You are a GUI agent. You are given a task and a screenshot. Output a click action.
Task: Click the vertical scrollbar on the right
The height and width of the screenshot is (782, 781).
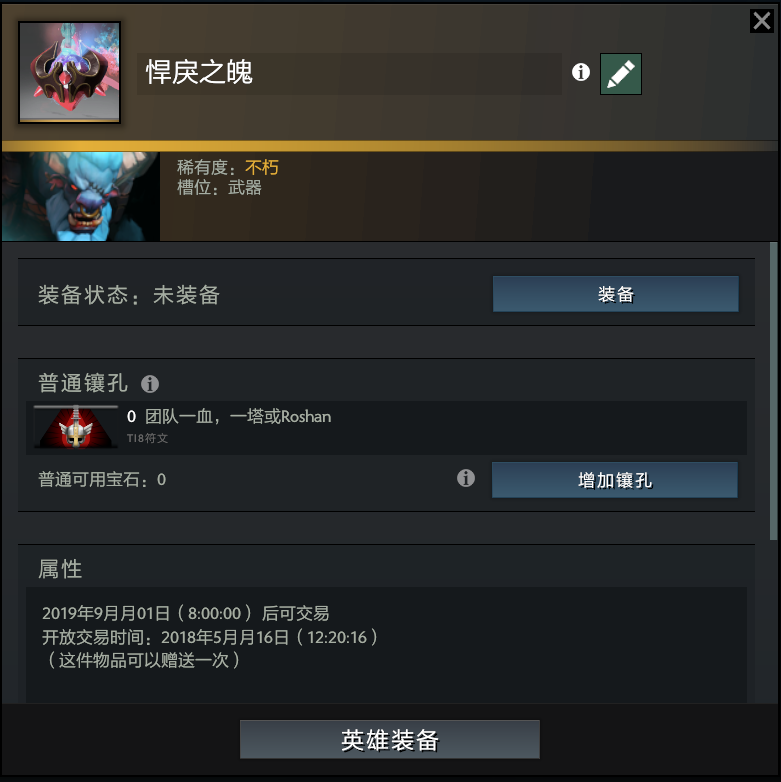pos(774,391)
